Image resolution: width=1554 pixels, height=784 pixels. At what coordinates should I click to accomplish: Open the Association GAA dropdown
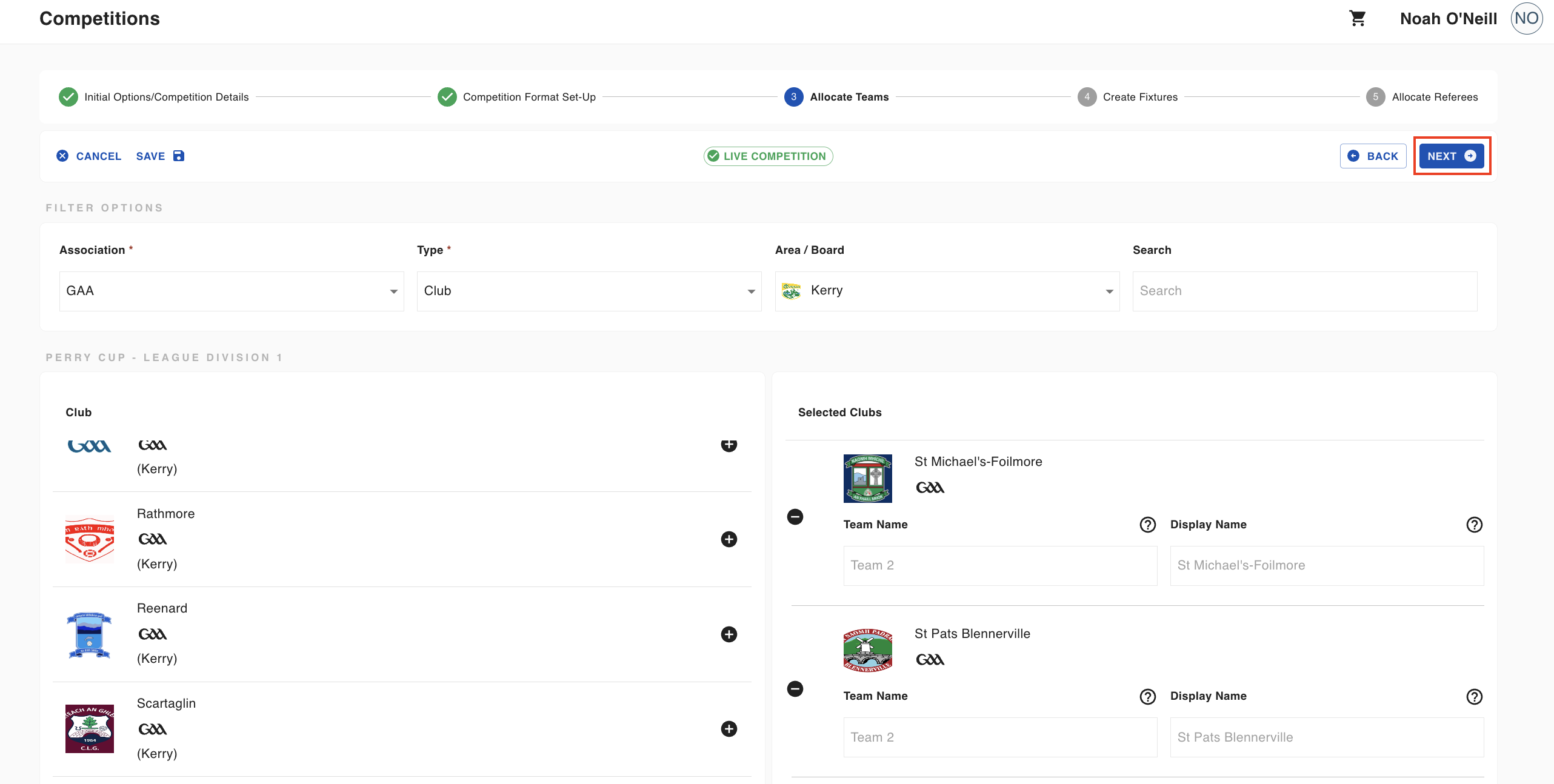232,291
